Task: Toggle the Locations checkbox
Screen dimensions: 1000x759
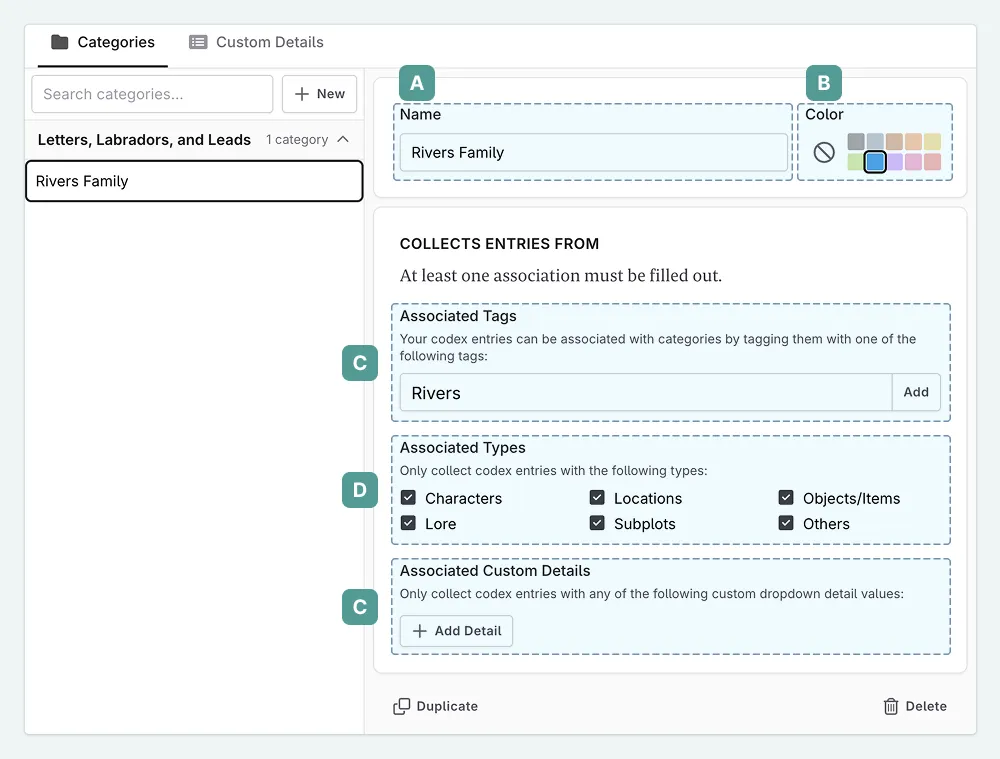Action: 597,498
